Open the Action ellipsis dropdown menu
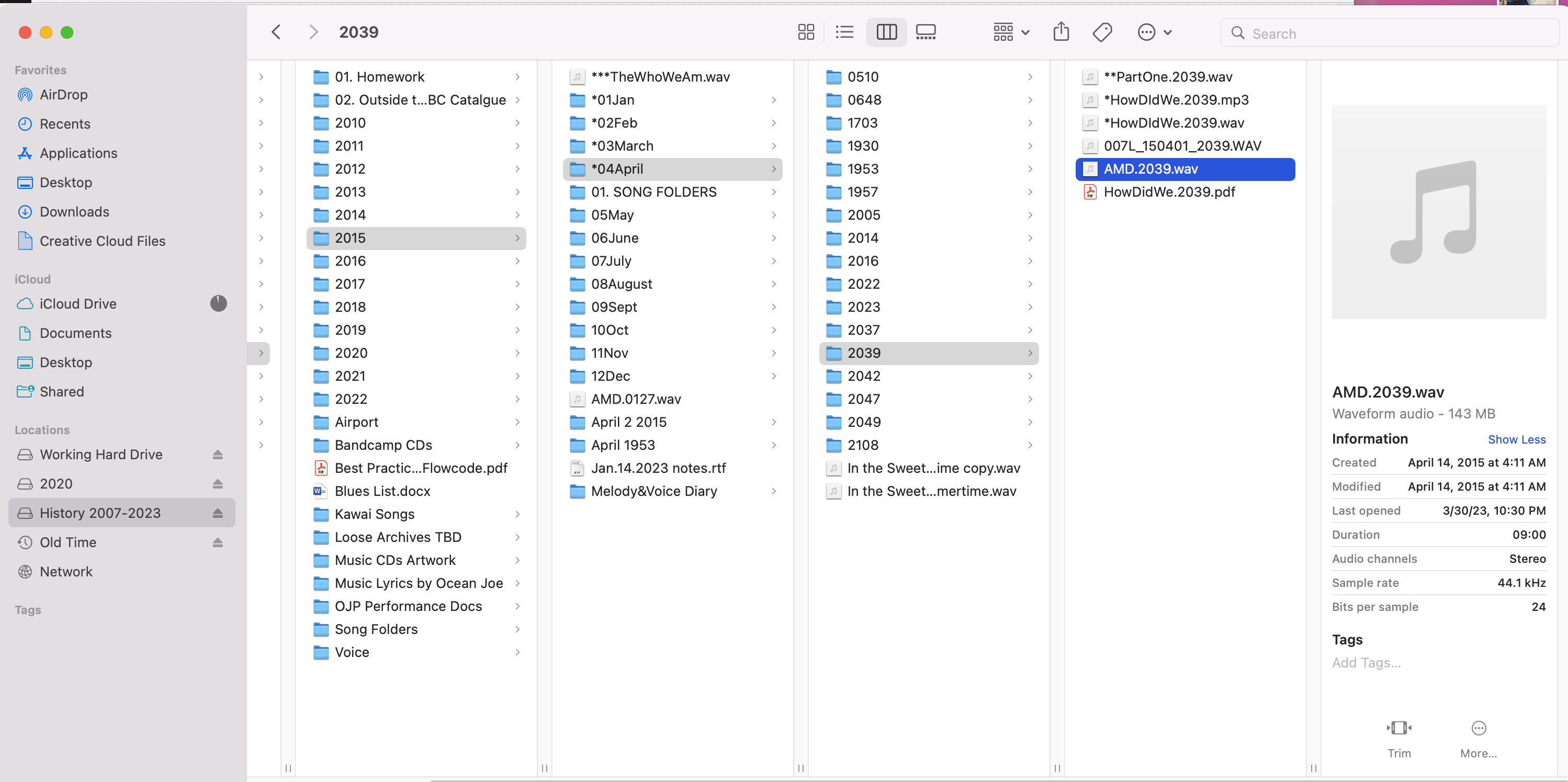This screenshot has width=1568, height=782. (x=1154, y=32)
